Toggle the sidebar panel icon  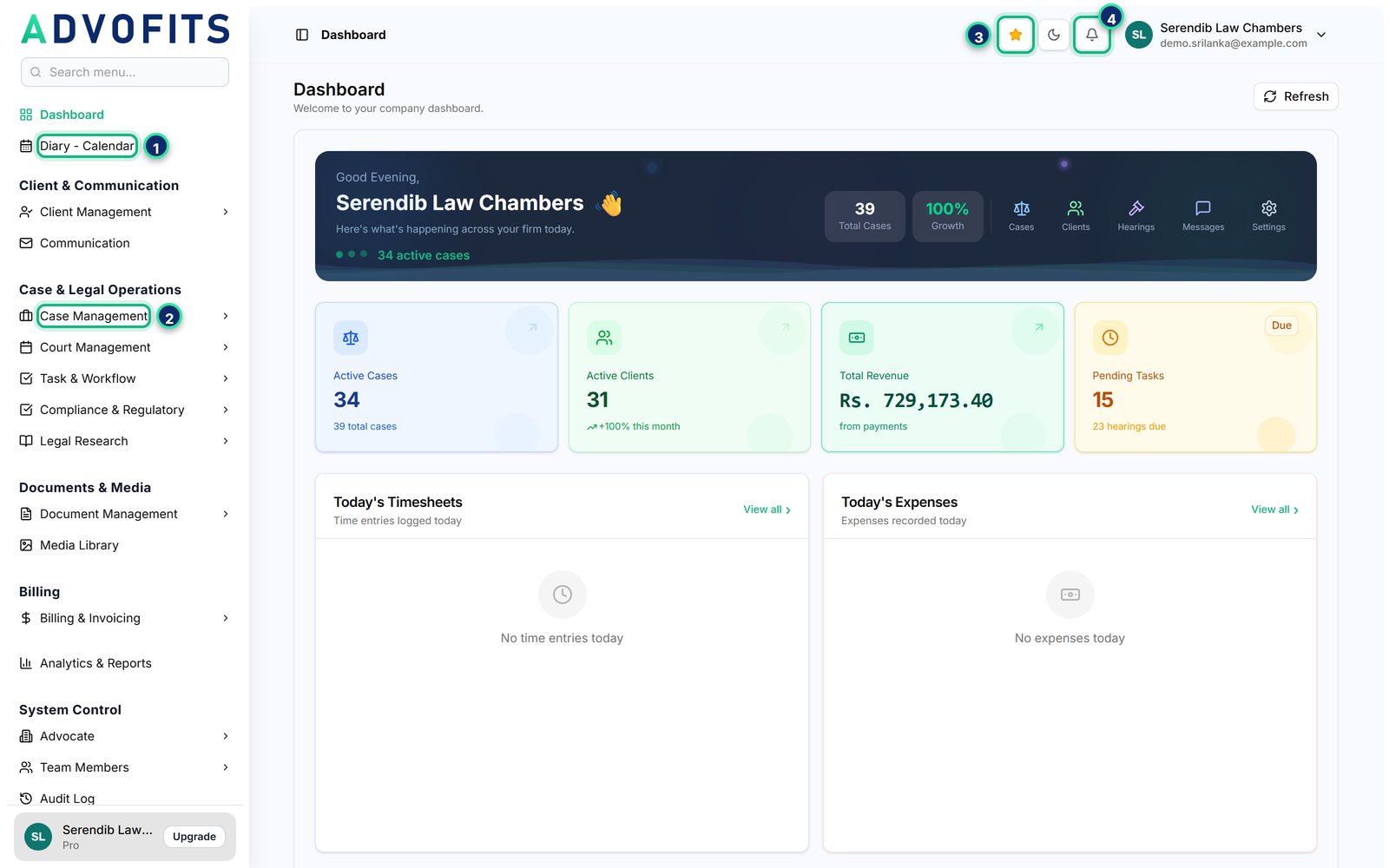[x=302, y=35]
